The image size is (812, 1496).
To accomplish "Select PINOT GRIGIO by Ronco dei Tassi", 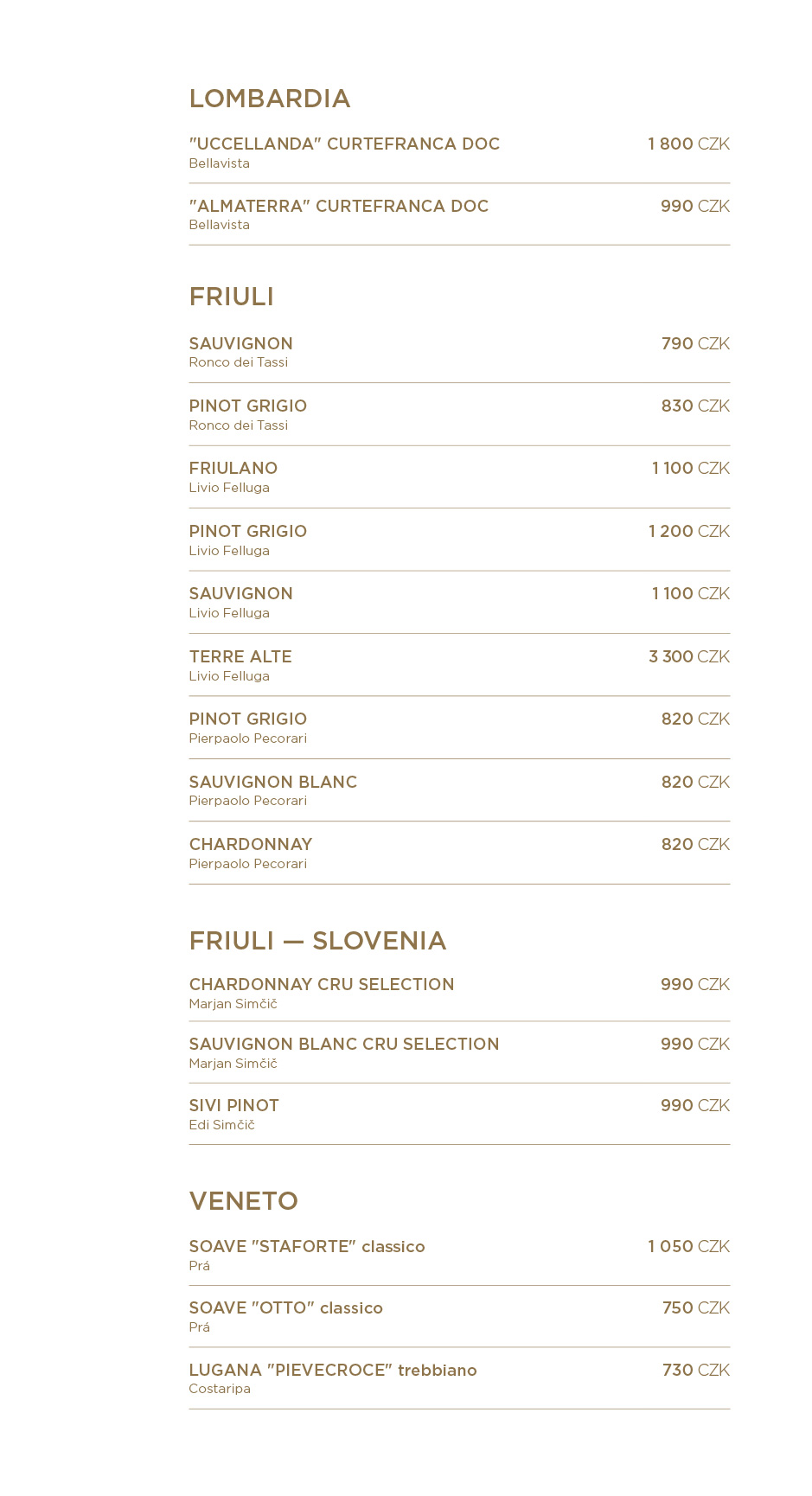I will point(459,415).
